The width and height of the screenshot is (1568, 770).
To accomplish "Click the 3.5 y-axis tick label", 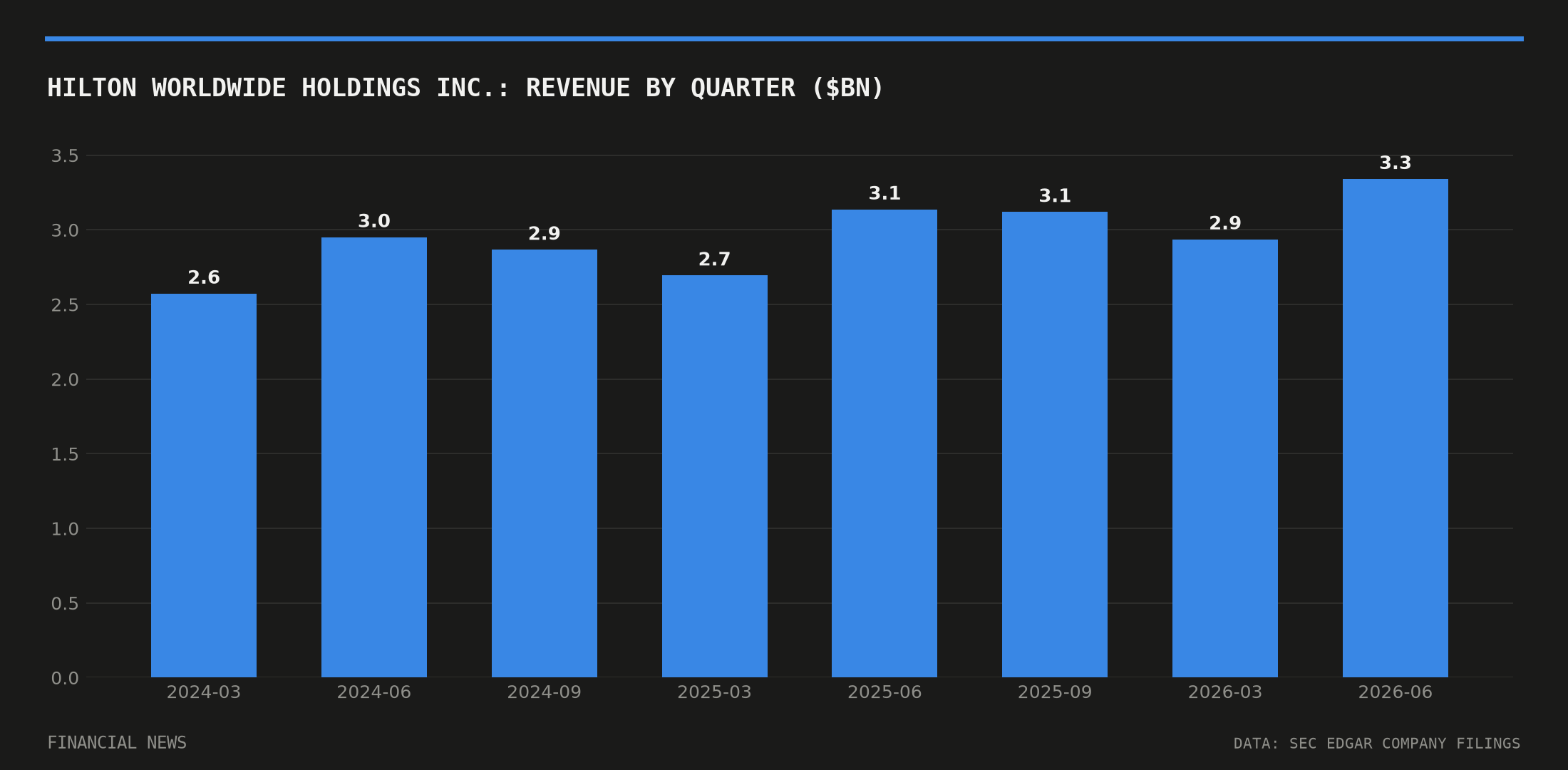I will [65, 156].
